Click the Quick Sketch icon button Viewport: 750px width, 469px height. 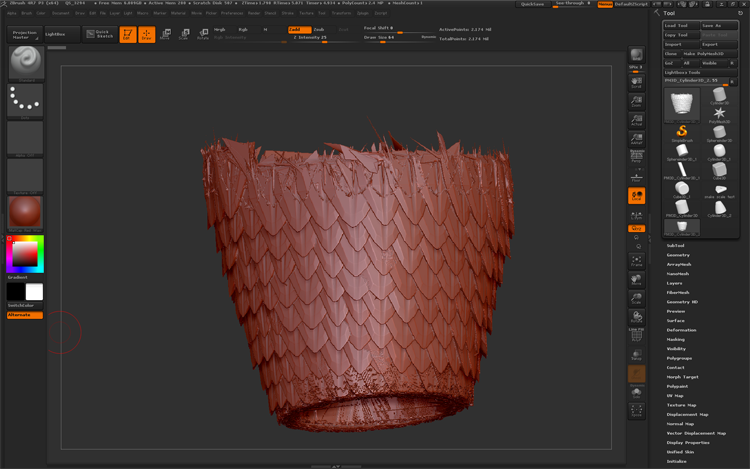click(x=100, y=34)
